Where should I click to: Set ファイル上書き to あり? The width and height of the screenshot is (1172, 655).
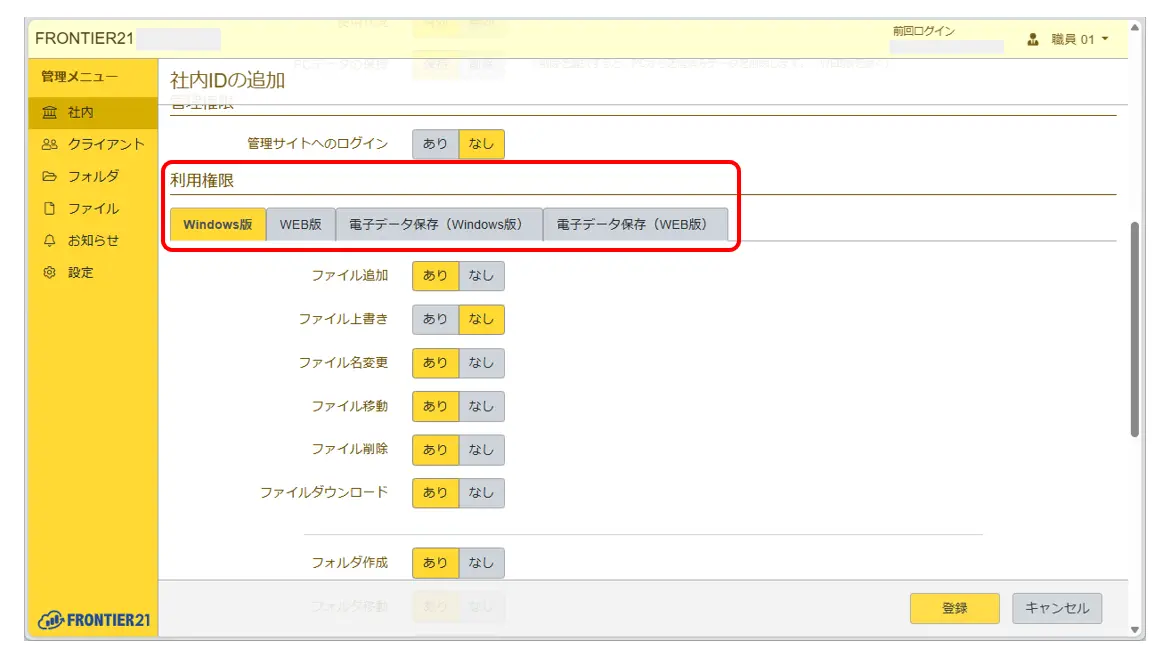tap(435, 319)
